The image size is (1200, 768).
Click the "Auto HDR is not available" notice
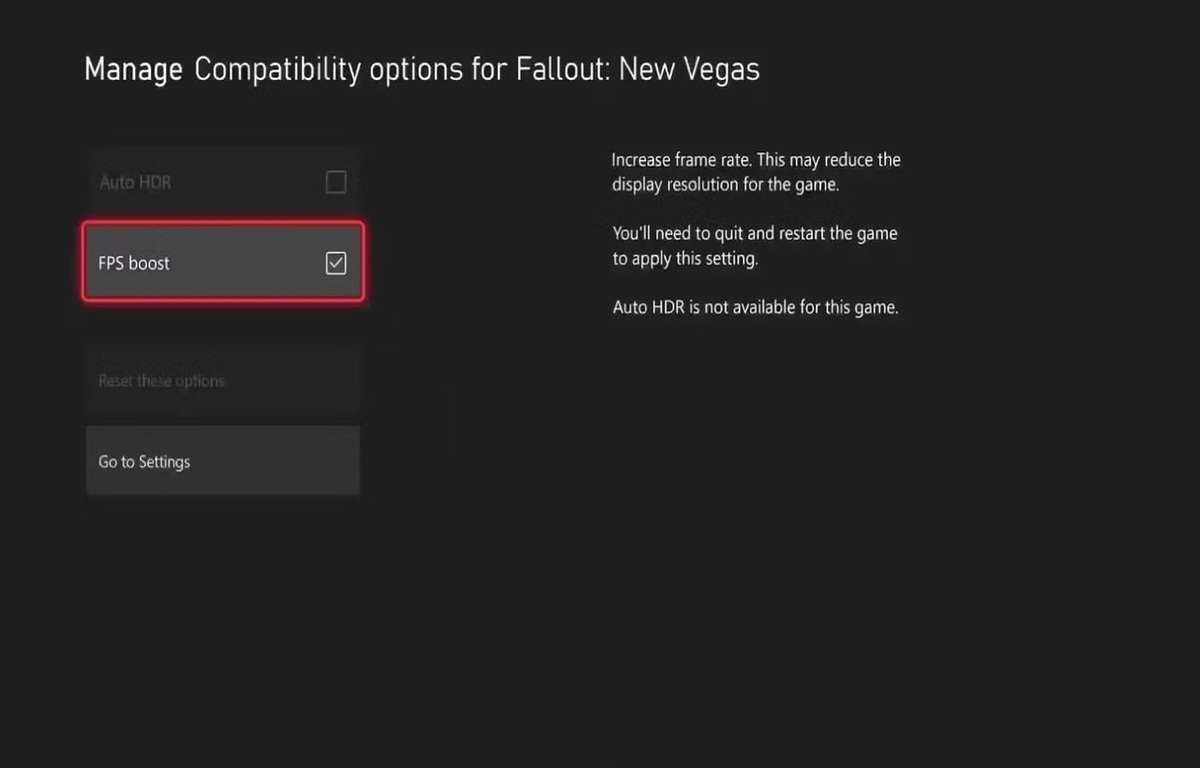755,308
